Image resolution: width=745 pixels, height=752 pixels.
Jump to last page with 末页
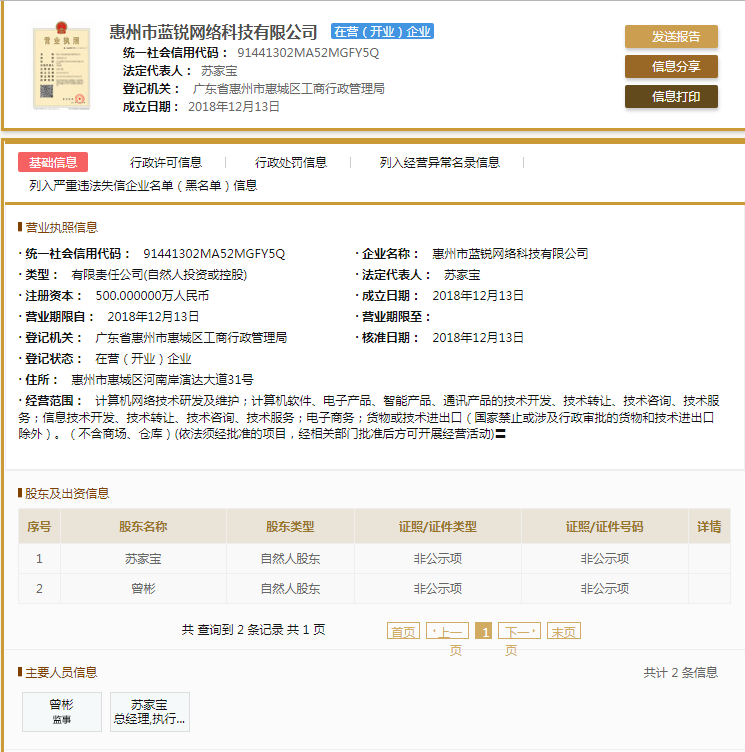coord(564,631)
